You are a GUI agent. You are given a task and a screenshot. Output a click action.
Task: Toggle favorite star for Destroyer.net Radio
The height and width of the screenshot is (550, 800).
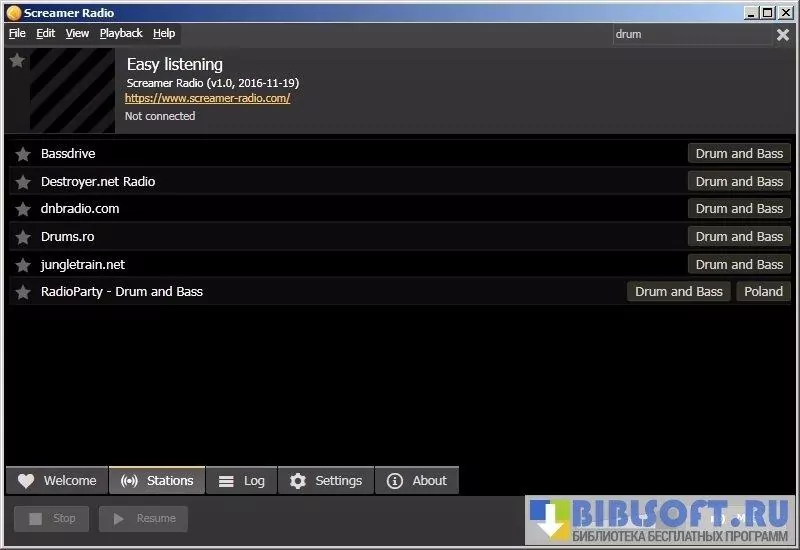coord(23,182)
